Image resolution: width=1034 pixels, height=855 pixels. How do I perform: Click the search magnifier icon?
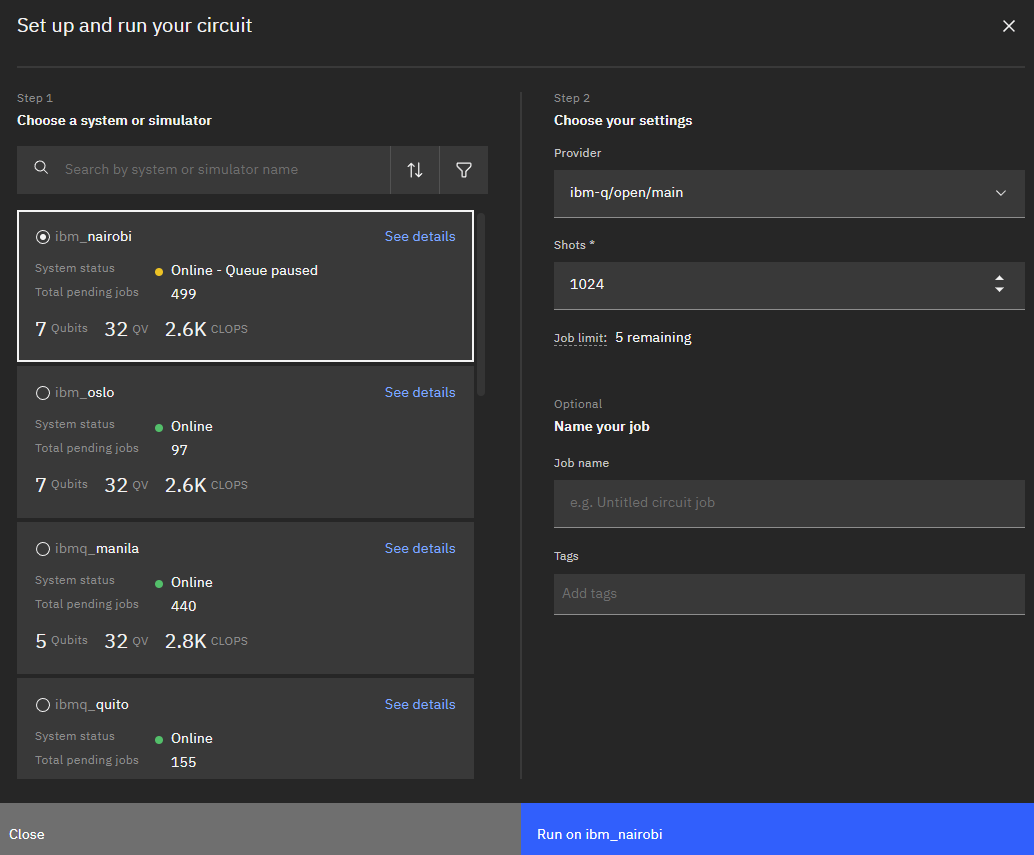[x=42, y=168]
